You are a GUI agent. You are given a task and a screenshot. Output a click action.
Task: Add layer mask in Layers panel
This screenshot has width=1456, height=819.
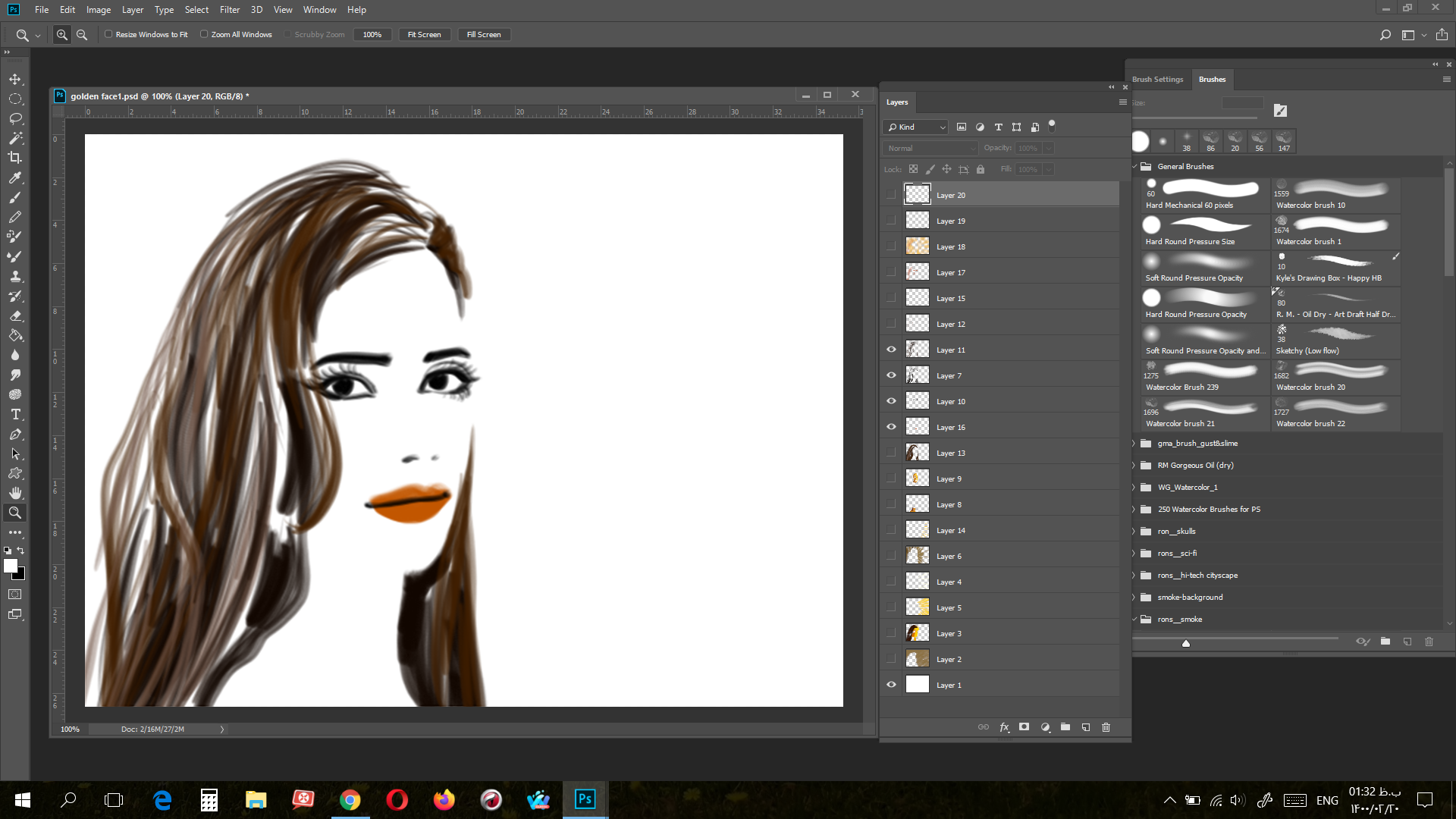pos(1025,727)
